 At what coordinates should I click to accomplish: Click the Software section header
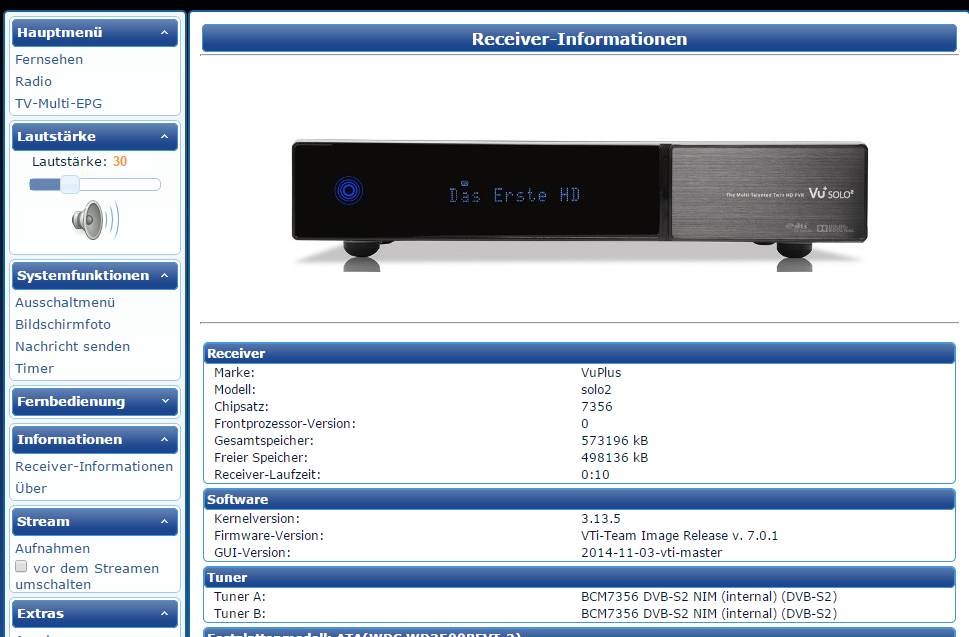pyautogui.click(x=579, y=499)
